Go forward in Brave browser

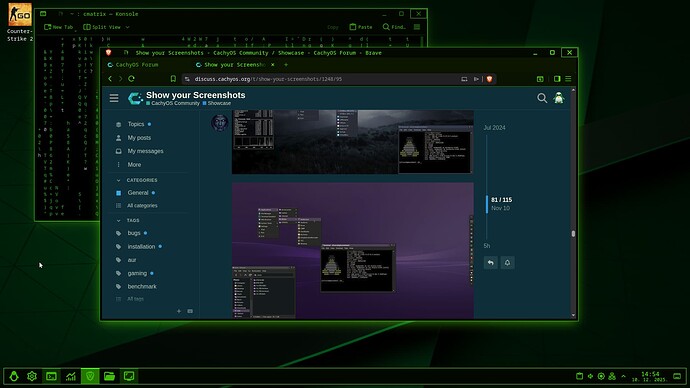tap(120, 79)
